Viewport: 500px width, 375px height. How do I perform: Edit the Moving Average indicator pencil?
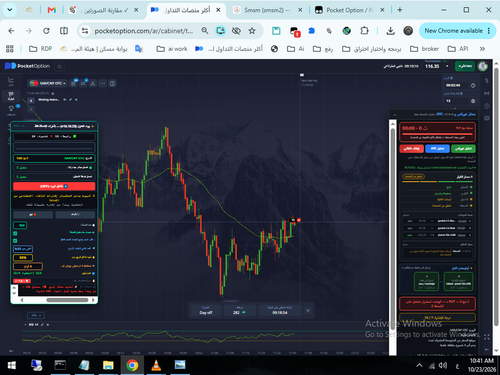(70, 100)
